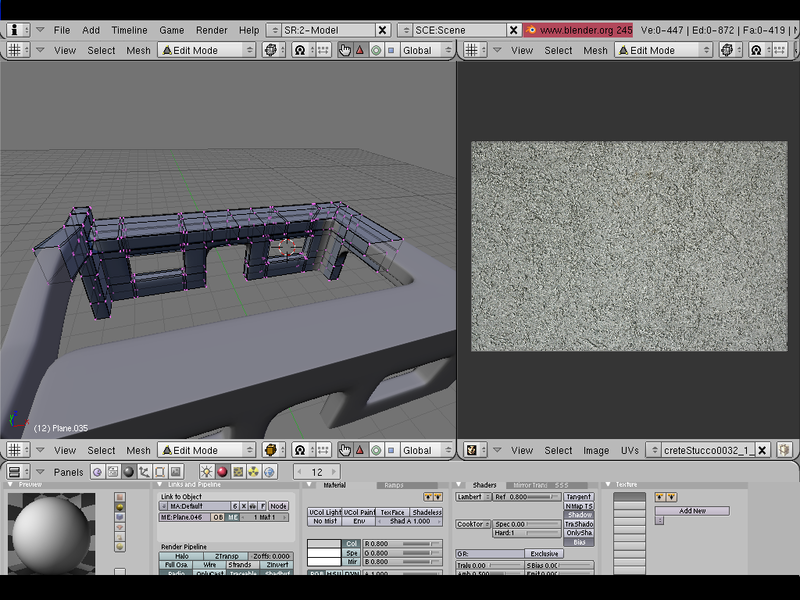Enable the Shadeless material option

[427, 512]
